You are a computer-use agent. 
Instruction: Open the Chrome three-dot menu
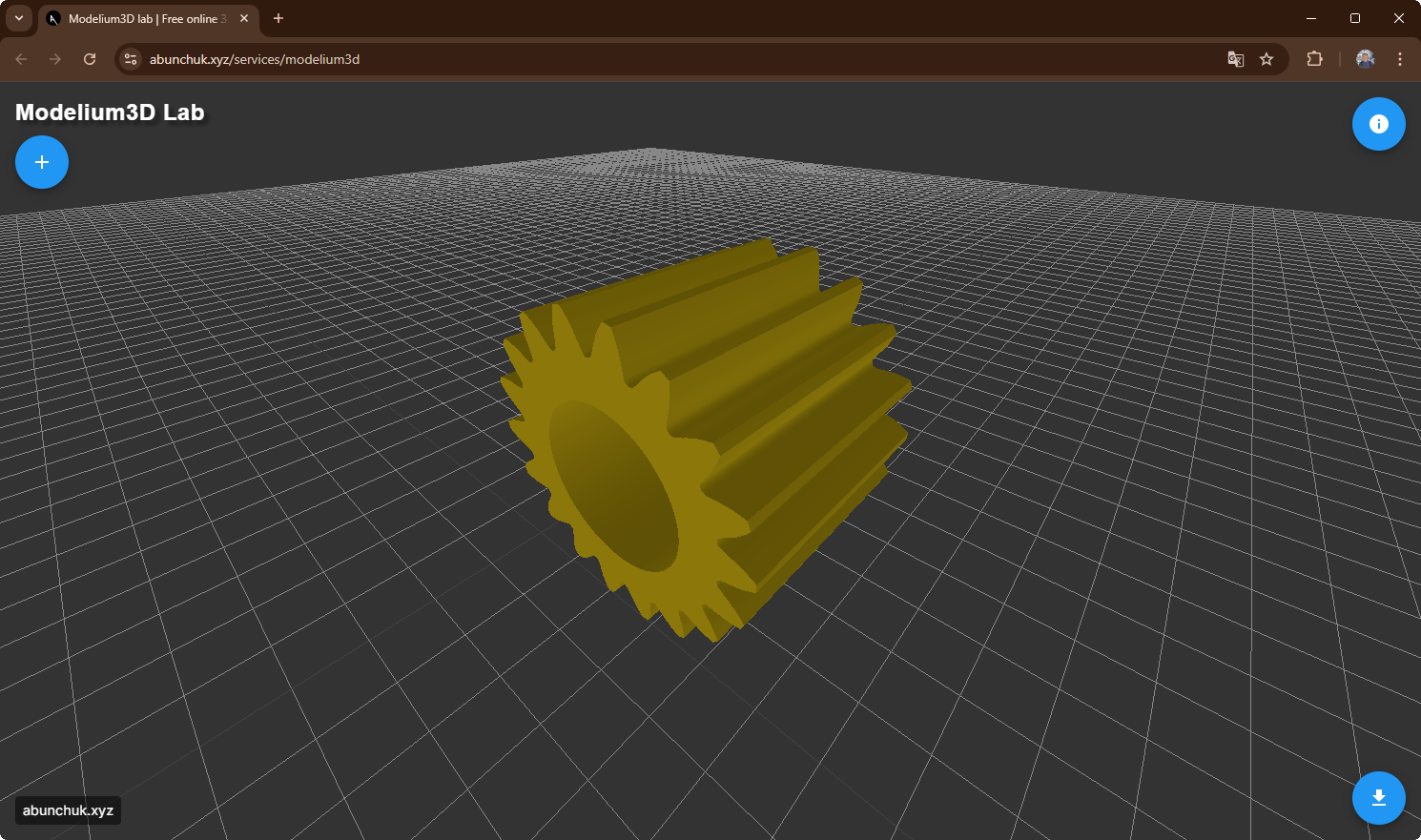point(1399,59)
